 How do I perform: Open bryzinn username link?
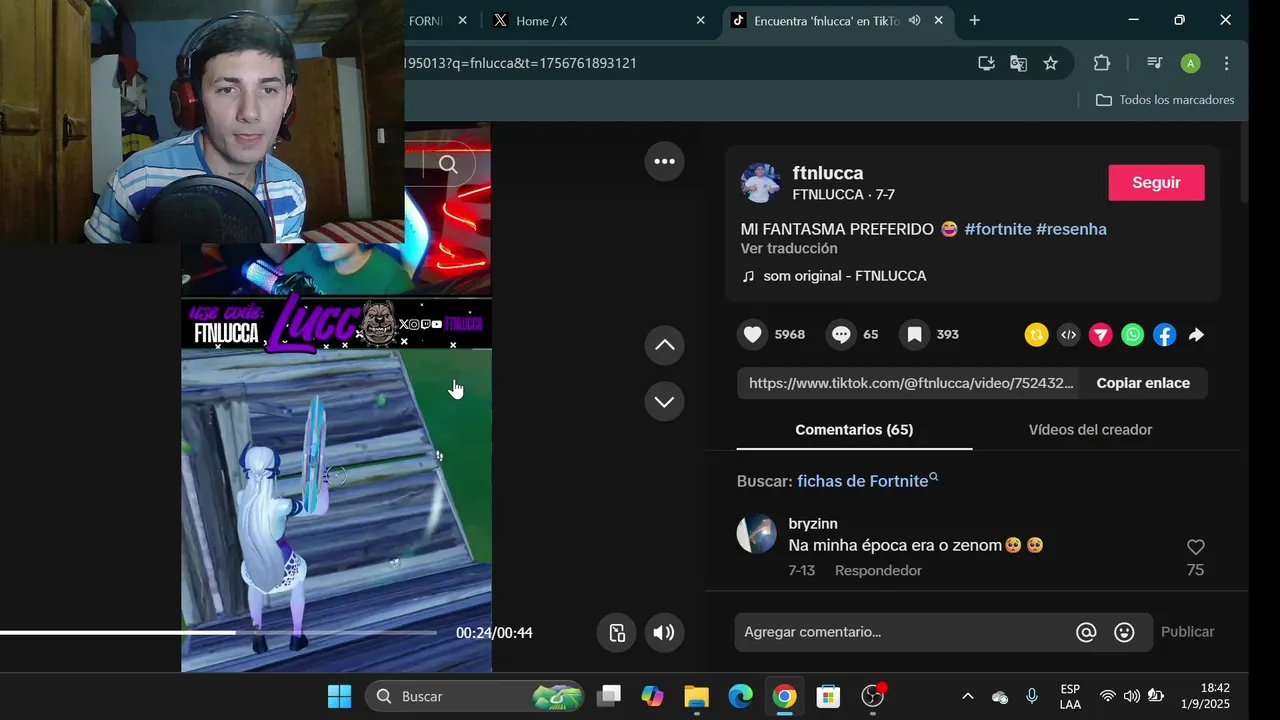pyautogui.click(x=813, y=524)
